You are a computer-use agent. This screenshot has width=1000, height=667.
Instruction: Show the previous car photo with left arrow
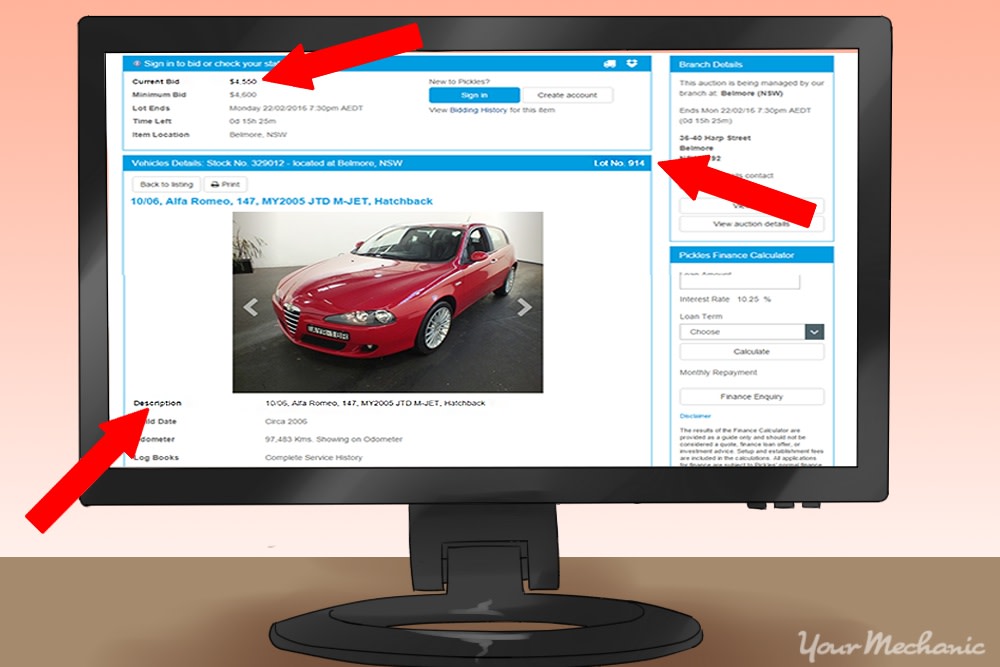tap(251, 307)
